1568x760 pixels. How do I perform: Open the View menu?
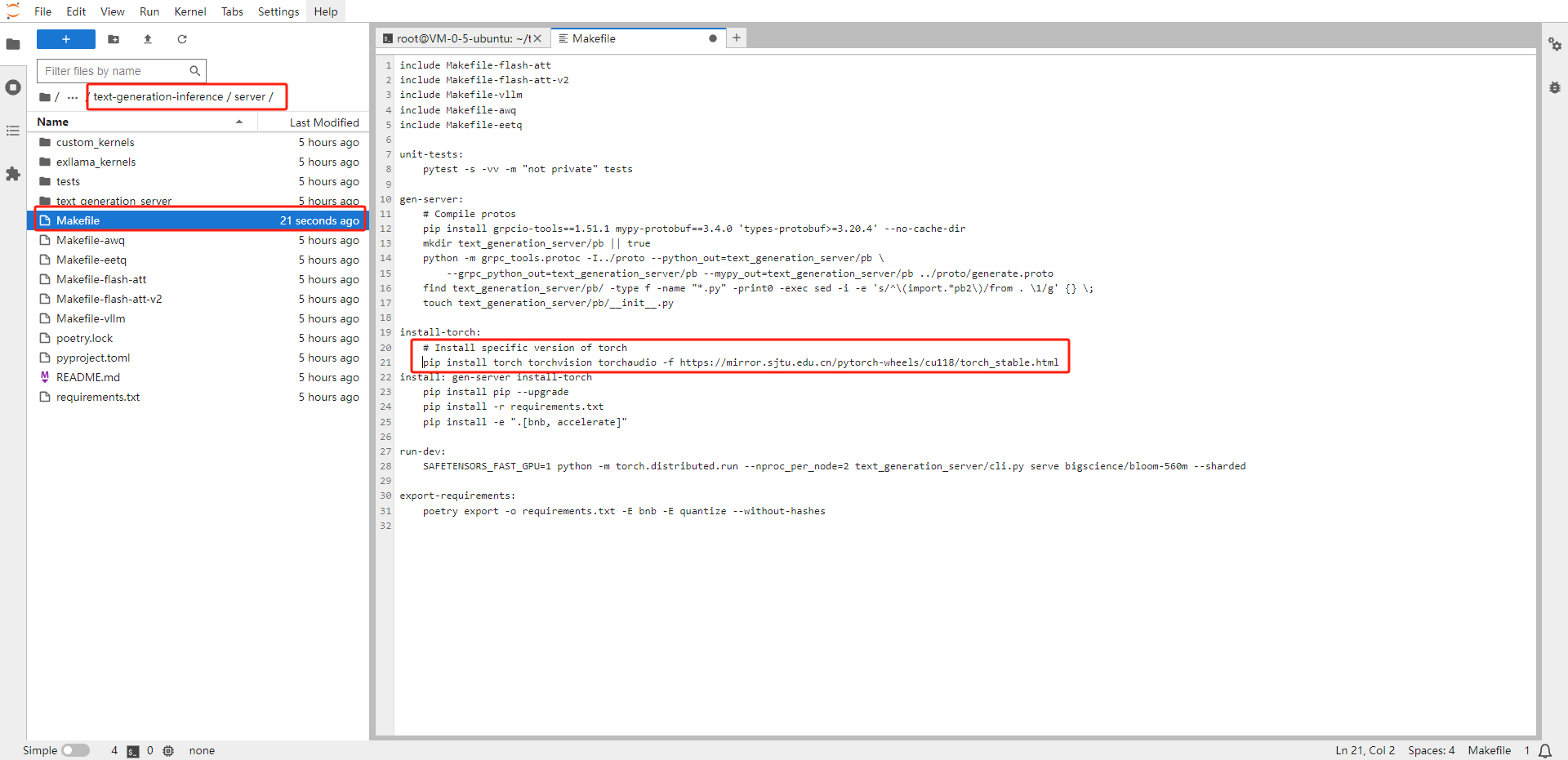[113, 11]
